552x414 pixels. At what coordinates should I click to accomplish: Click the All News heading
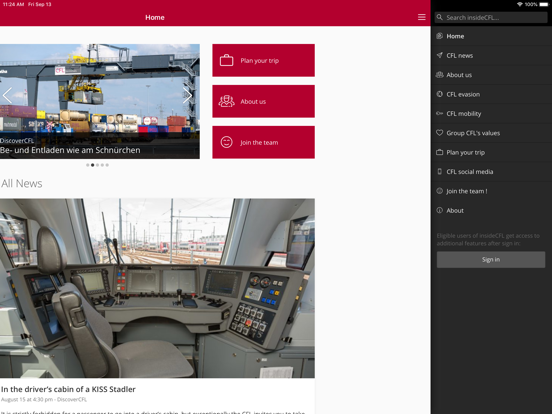(21, 183)
